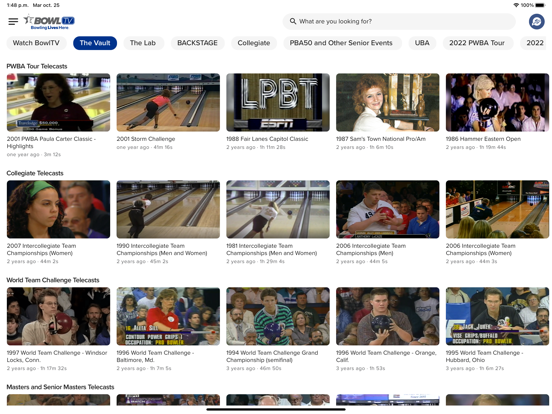The image size is (552, 414).
Task: Open the LPBT ESPN 1988 Fair Lanes thumbnail
Action: (278, 102)
